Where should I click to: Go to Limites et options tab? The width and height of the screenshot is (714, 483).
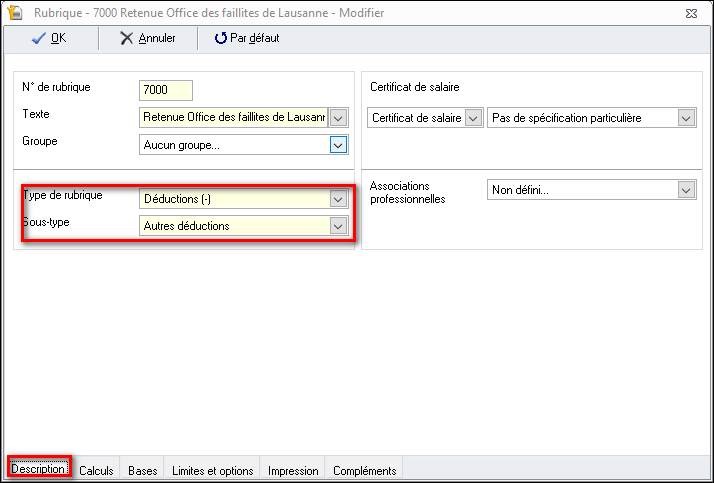(212, 470)
